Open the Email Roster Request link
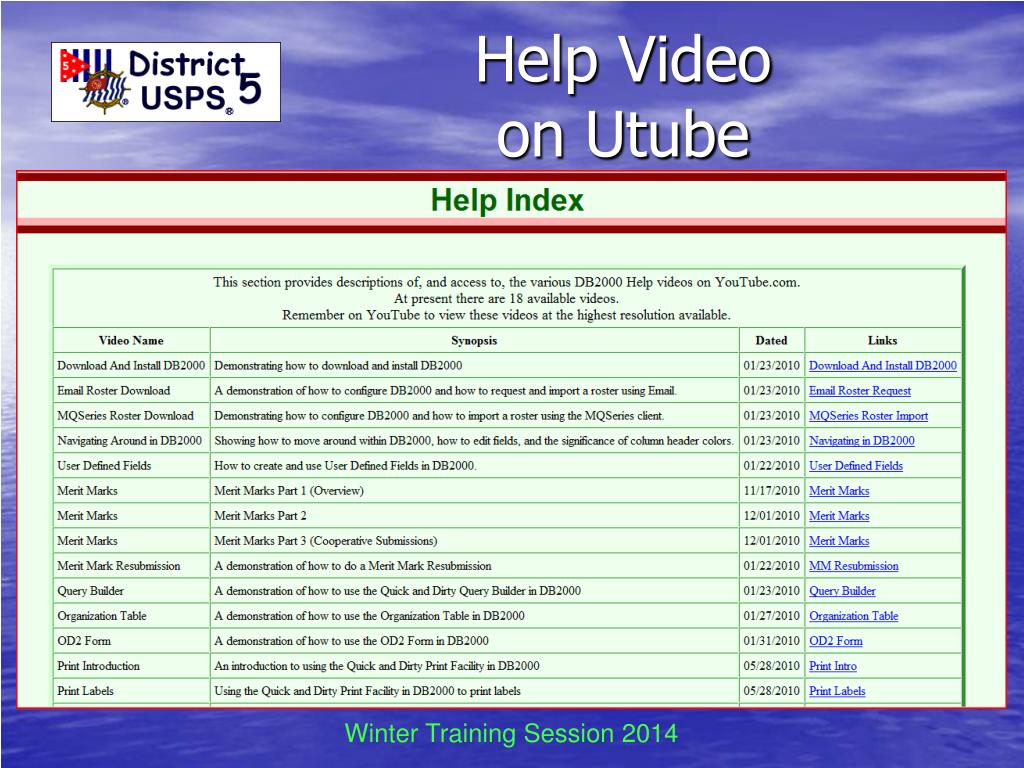1024x768 pixels. coord(859,391)
